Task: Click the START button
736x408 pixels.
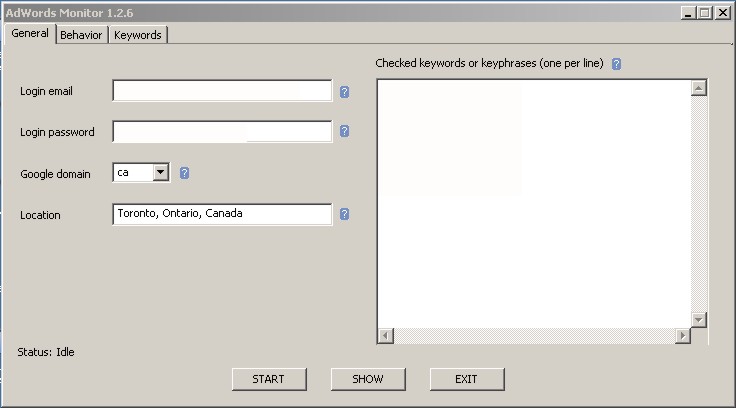Action: coord(268,379)
